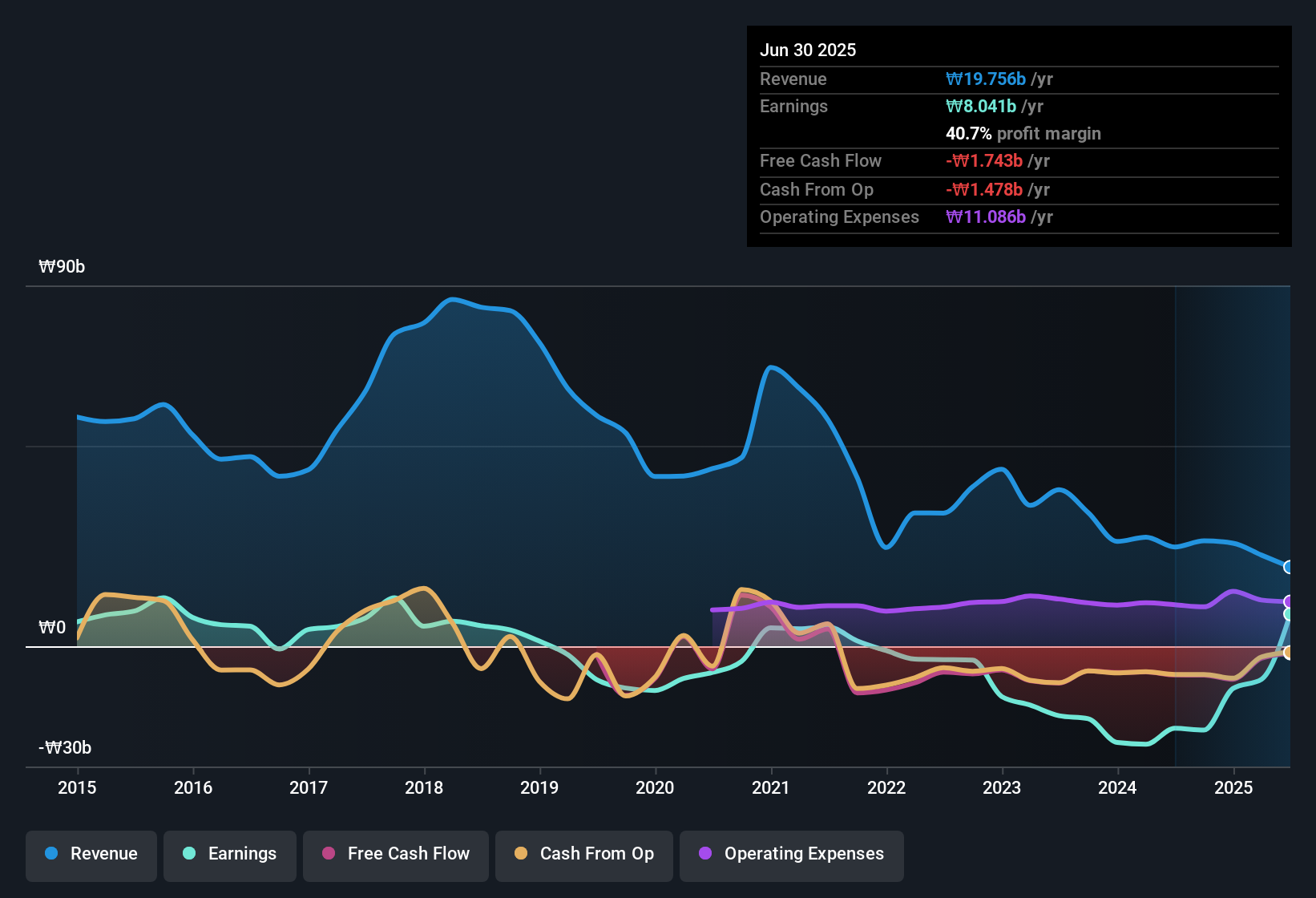1316x898 pixels.
Task: Select the orange Cash From Op endpoint marker
Action: click(x=1289, y=653)
